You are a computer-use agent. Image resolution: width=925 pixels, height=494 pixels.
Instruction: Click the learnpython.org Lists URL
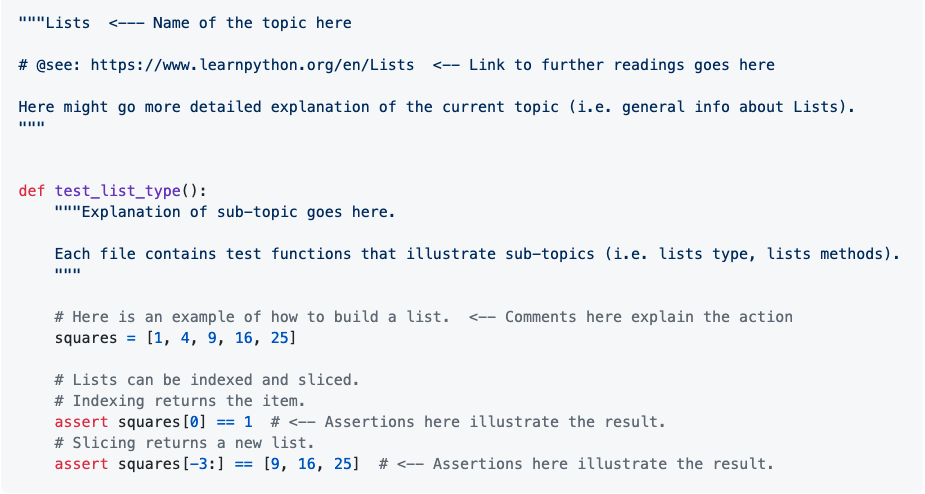pyautogui.click(x=252, y=65)
